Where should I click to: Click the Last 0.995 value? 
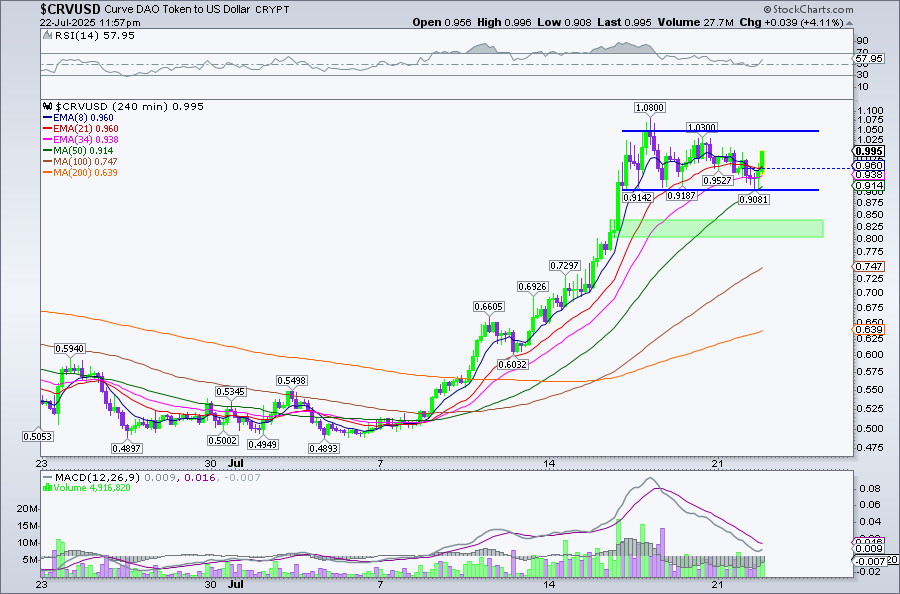click(x=624, y=22)
